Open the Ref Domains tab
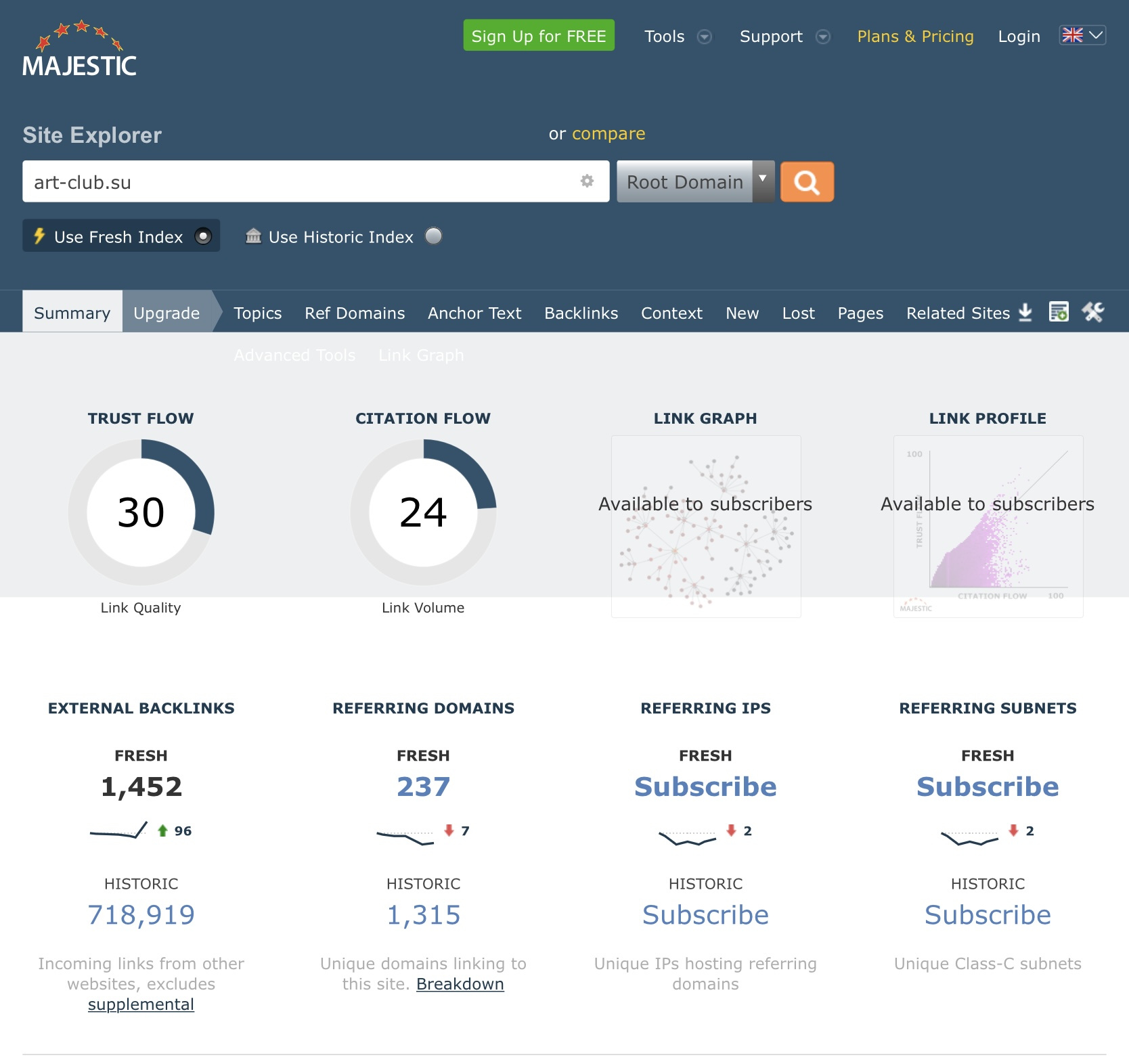The height and width of the screenshot is (1064, 1129). 355,313
